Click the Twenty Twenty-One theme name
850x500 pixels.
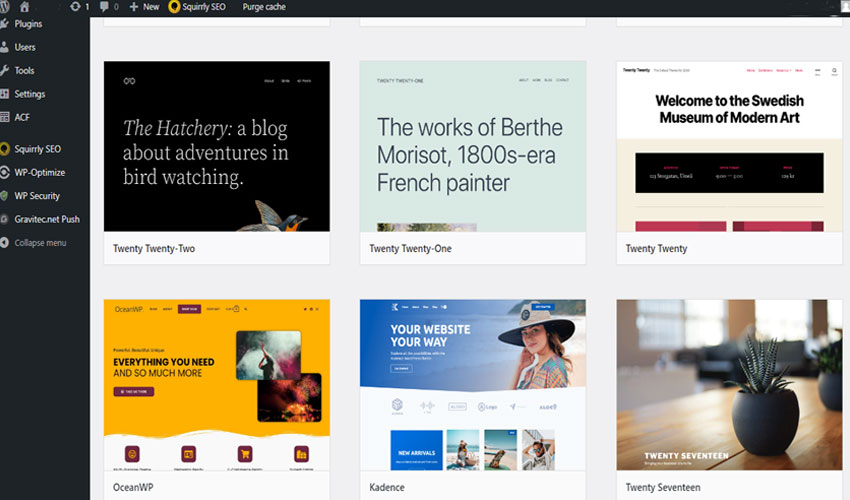(410, 248)
